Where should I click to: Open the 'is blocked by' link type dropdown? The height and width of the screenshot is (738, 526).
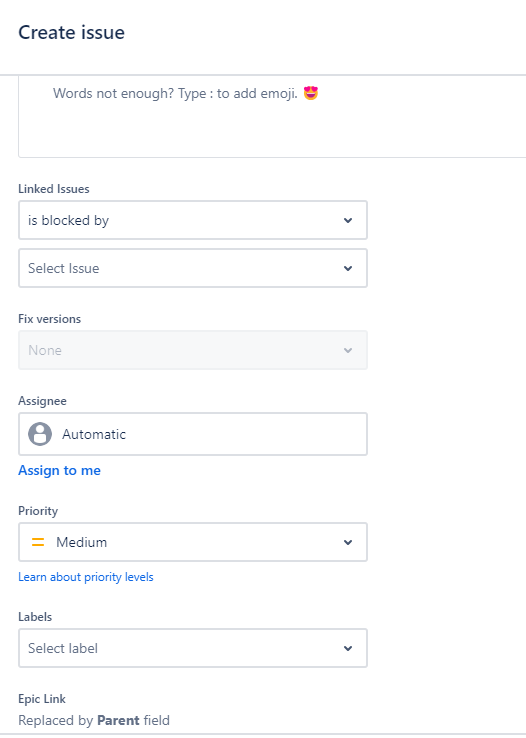tap(193, 220)
